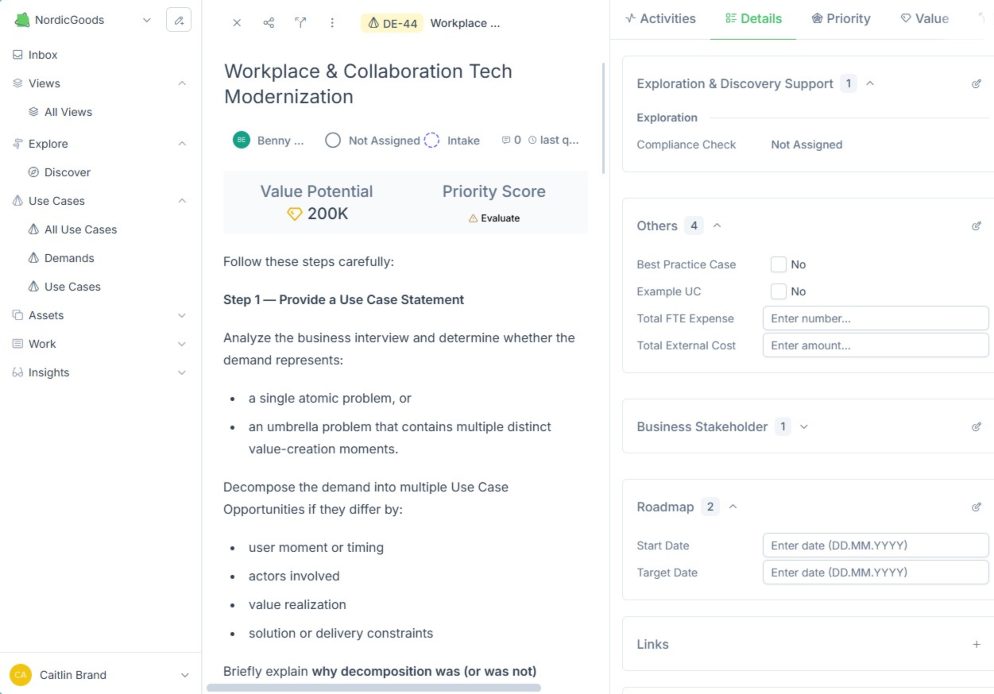Image resolution: width=994 pixels, height=694 pixels.
Task: Edit the Exploration & Discovery Support section
Action: [x=976, y=84]
